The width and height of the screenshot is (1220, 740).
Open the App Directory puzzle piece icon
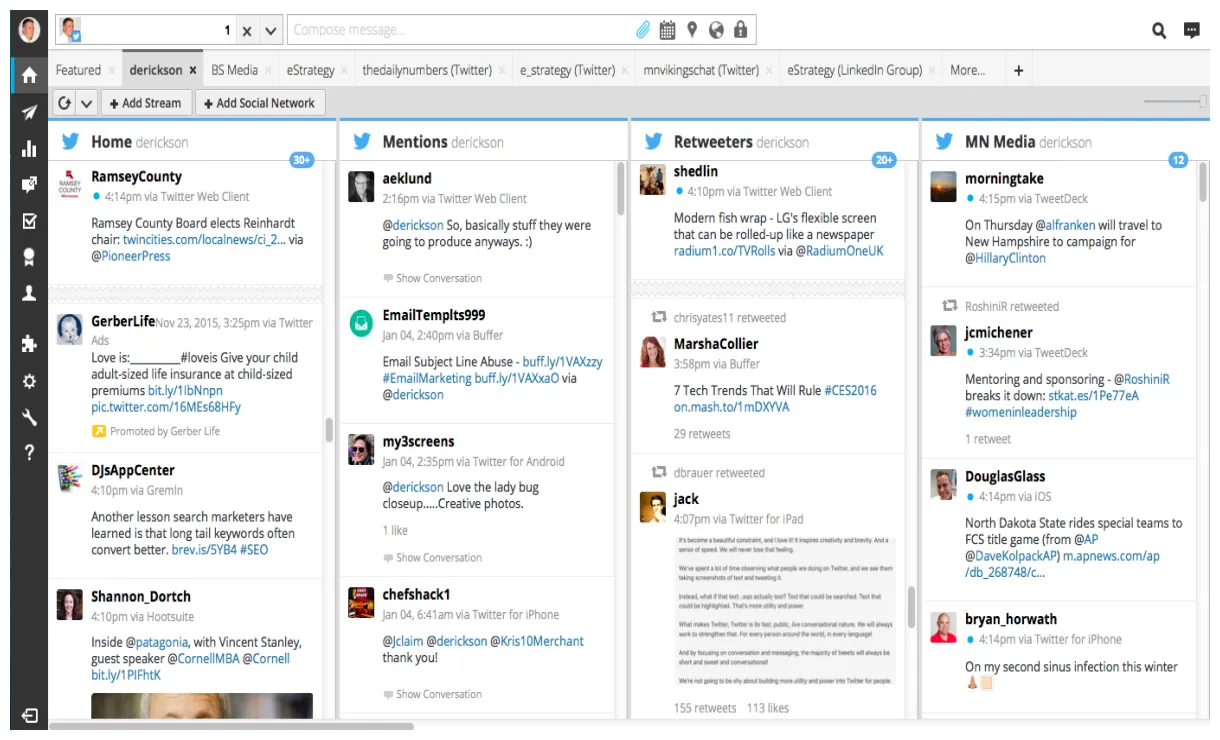[x=29, y=340]
